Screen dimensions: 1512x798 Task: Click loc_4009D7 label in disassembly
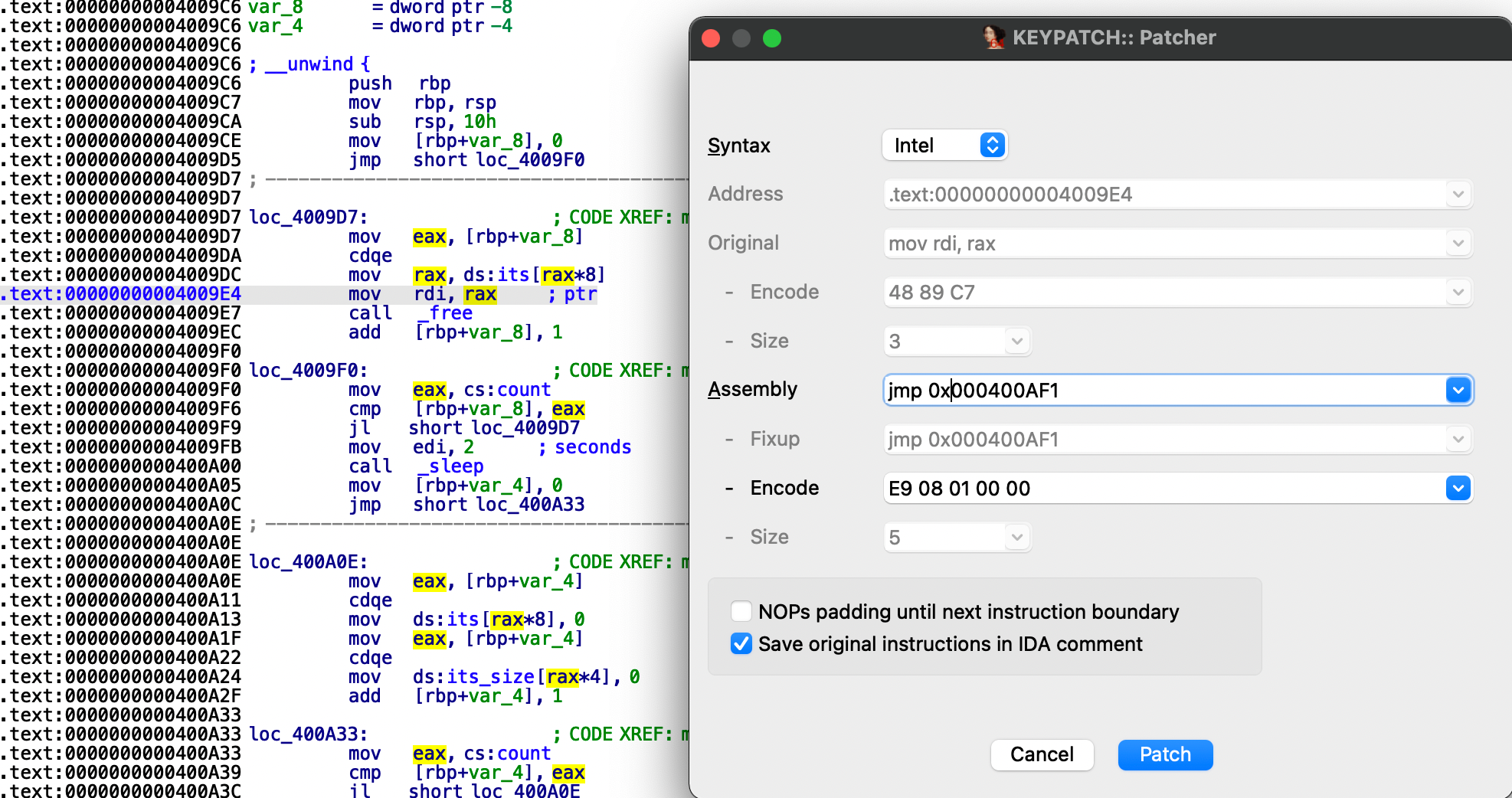(x=308, y=217)
